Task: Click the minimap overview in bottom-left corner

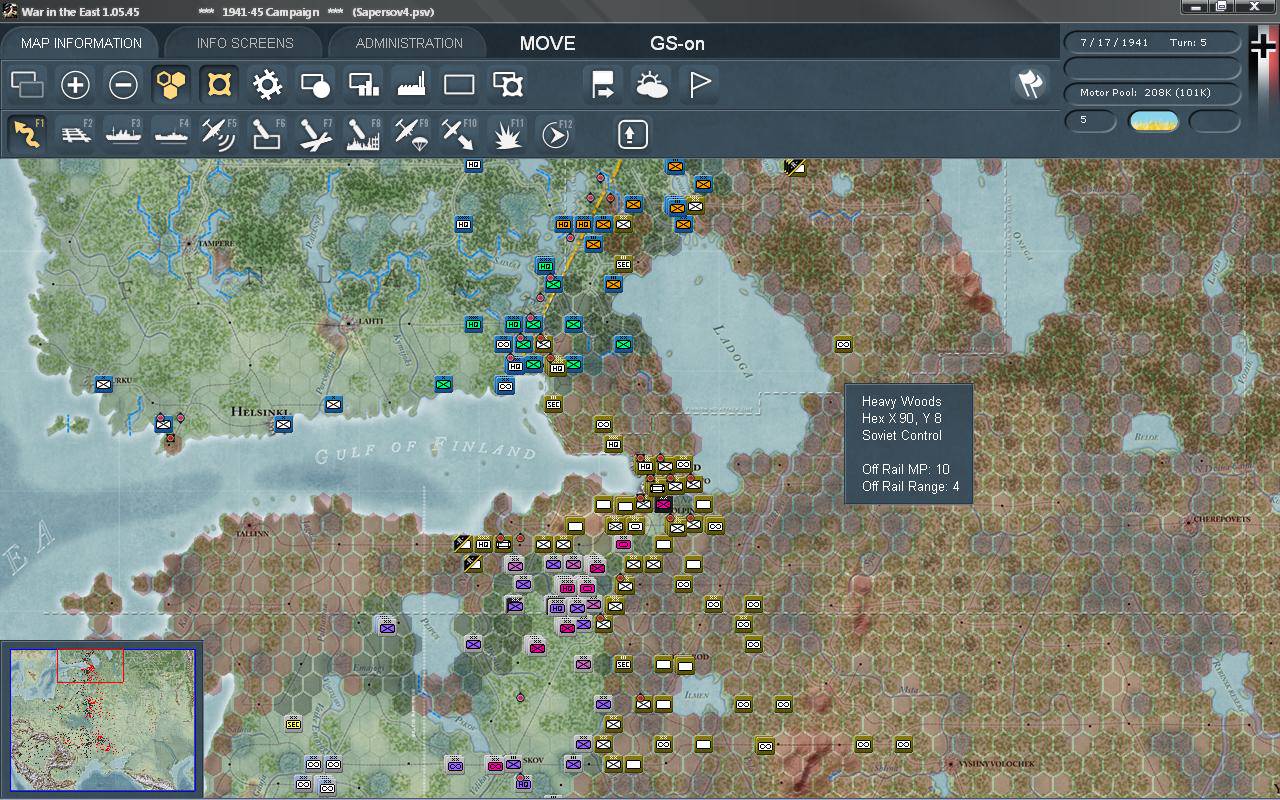Action: coord(102,718)
